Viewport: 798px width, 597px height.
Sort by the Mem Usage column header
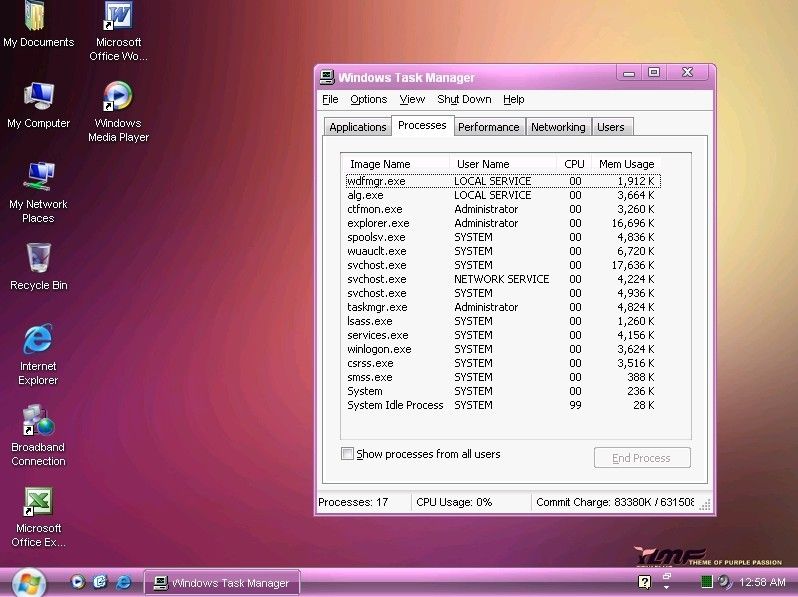coord(626,164)
